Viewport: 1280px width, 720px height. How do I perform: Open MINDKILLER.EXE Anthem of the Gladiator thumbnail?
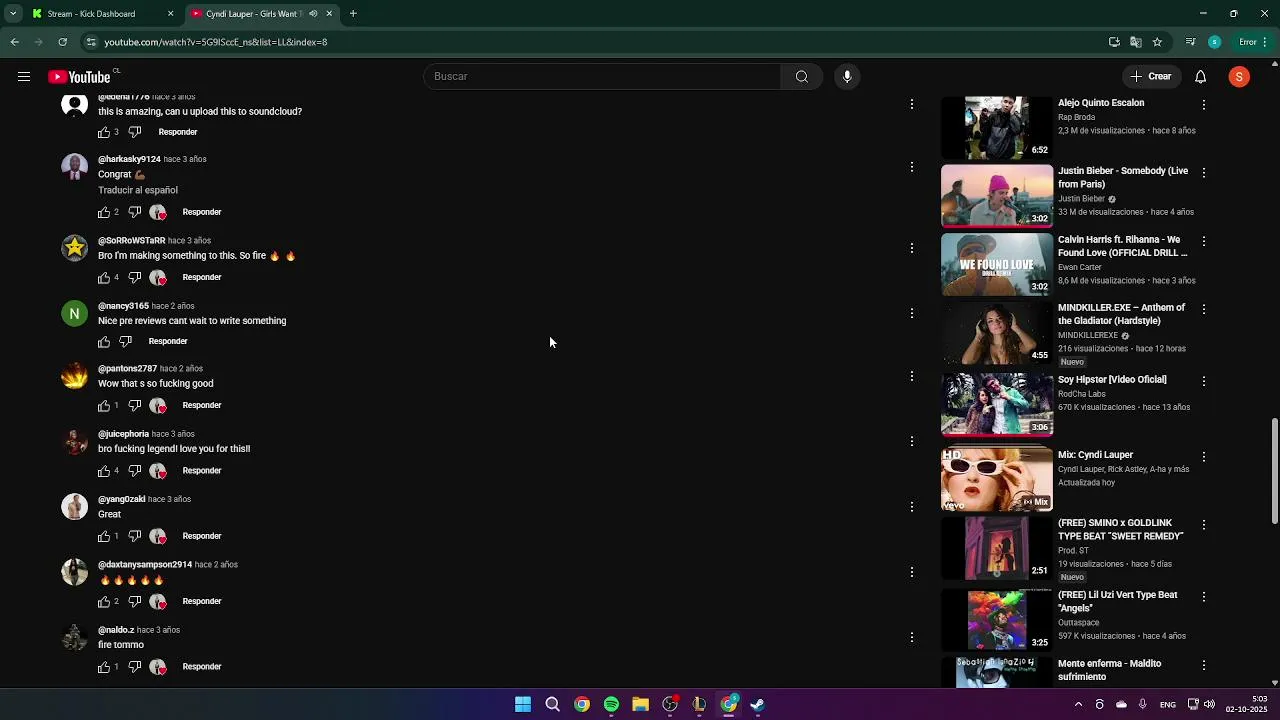(997, 333)
